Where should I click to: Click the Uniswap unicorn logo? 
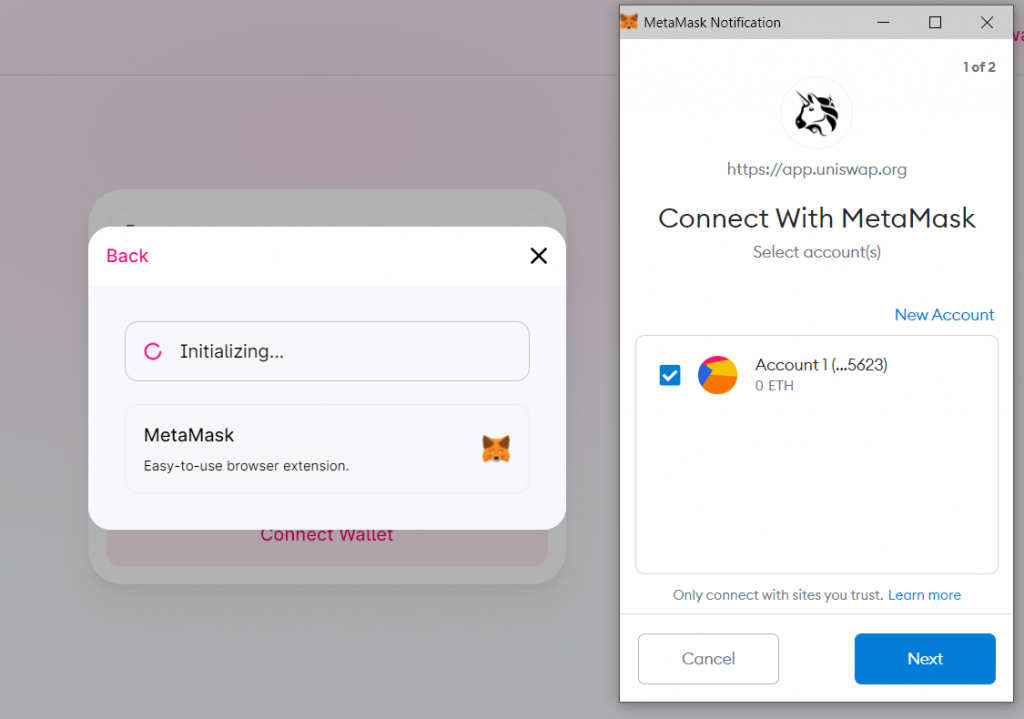click(816, 113)
